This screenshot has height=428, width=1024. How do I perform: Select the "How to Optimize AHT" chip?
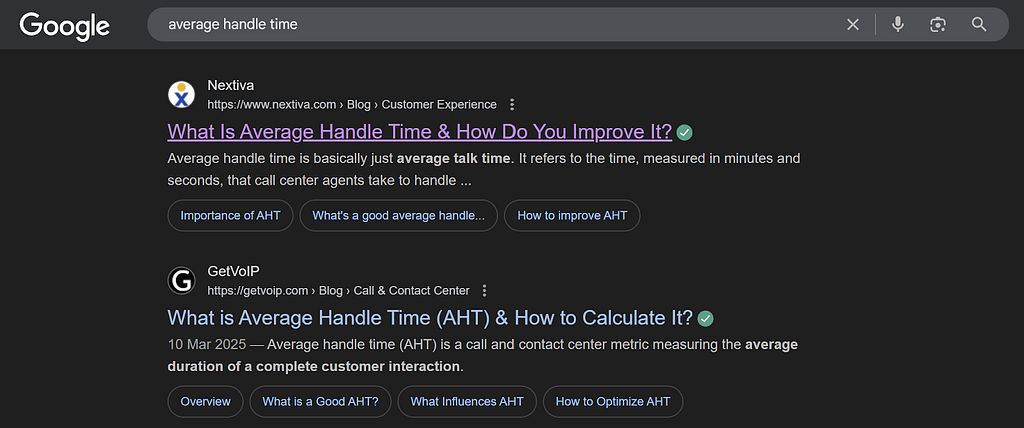(613, 402)
